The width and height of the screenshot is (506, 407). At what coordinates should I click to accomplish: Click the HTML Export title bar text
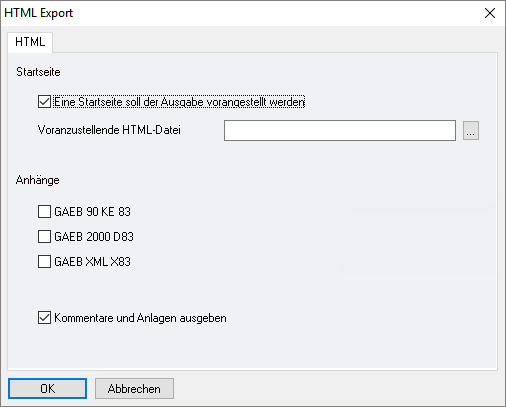click(38, 13)
